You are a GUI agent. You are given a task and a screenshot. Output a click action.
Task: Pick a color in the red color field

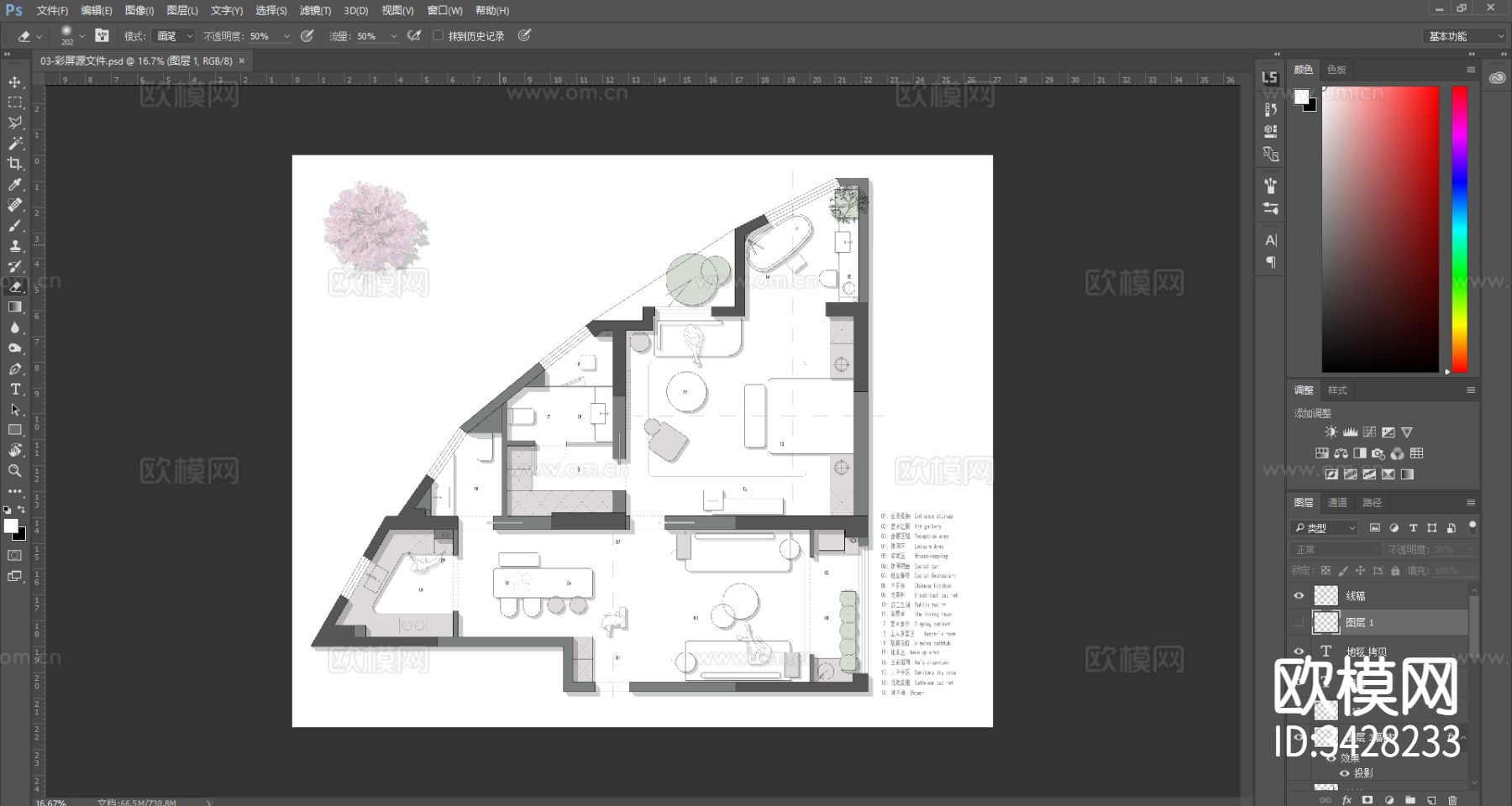(1380, 229)
